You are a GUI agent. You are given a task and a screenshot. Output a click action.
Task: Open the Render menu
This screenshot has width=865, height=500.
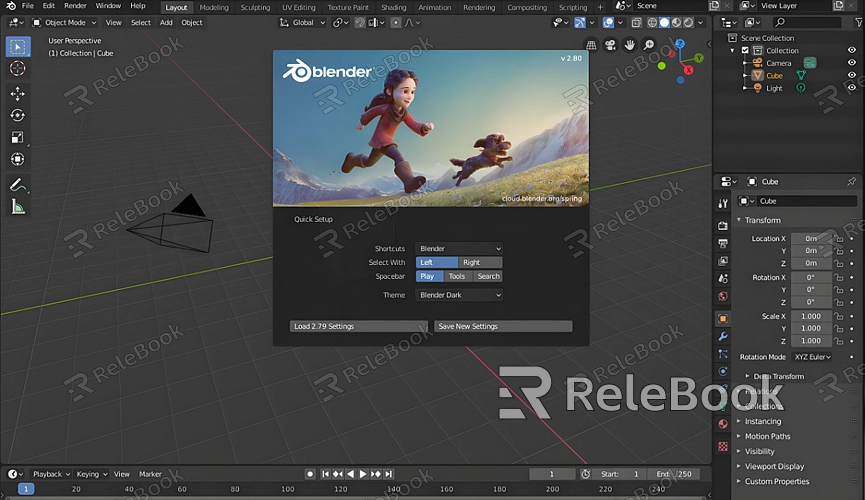click(76, 6)
